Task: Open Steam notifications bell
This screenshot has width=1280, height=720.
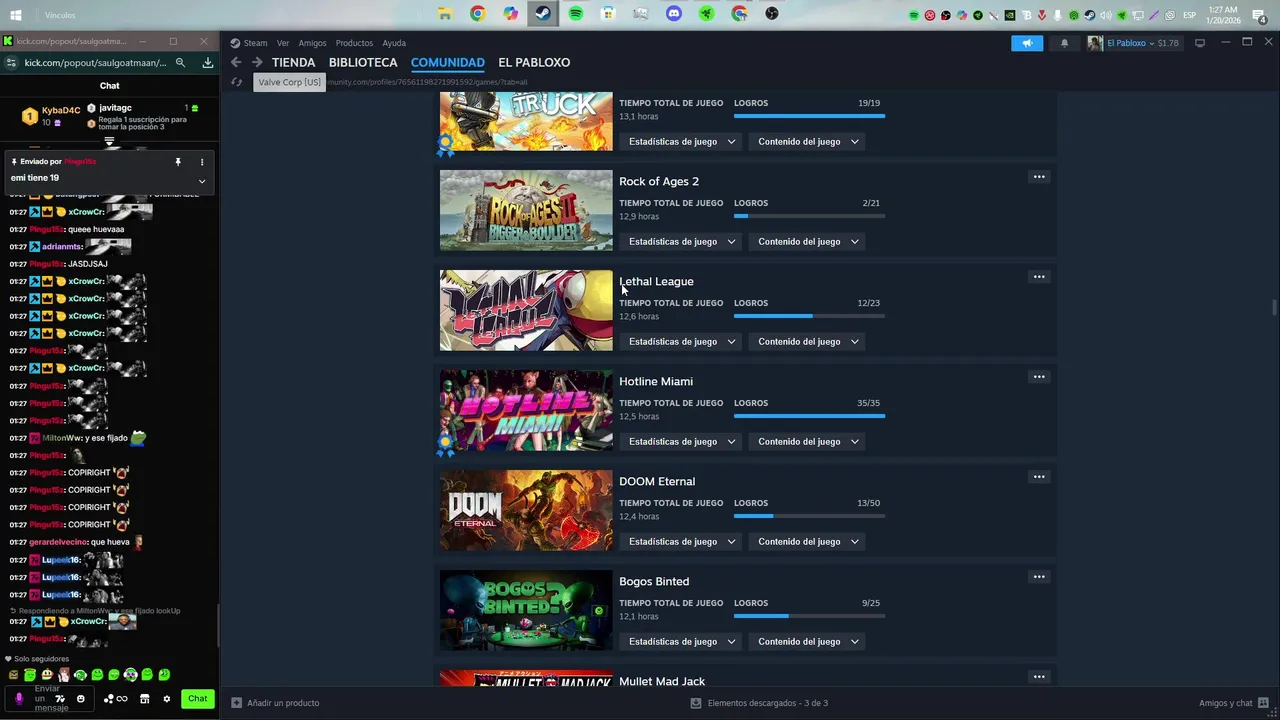Action: coord(1064,43)
